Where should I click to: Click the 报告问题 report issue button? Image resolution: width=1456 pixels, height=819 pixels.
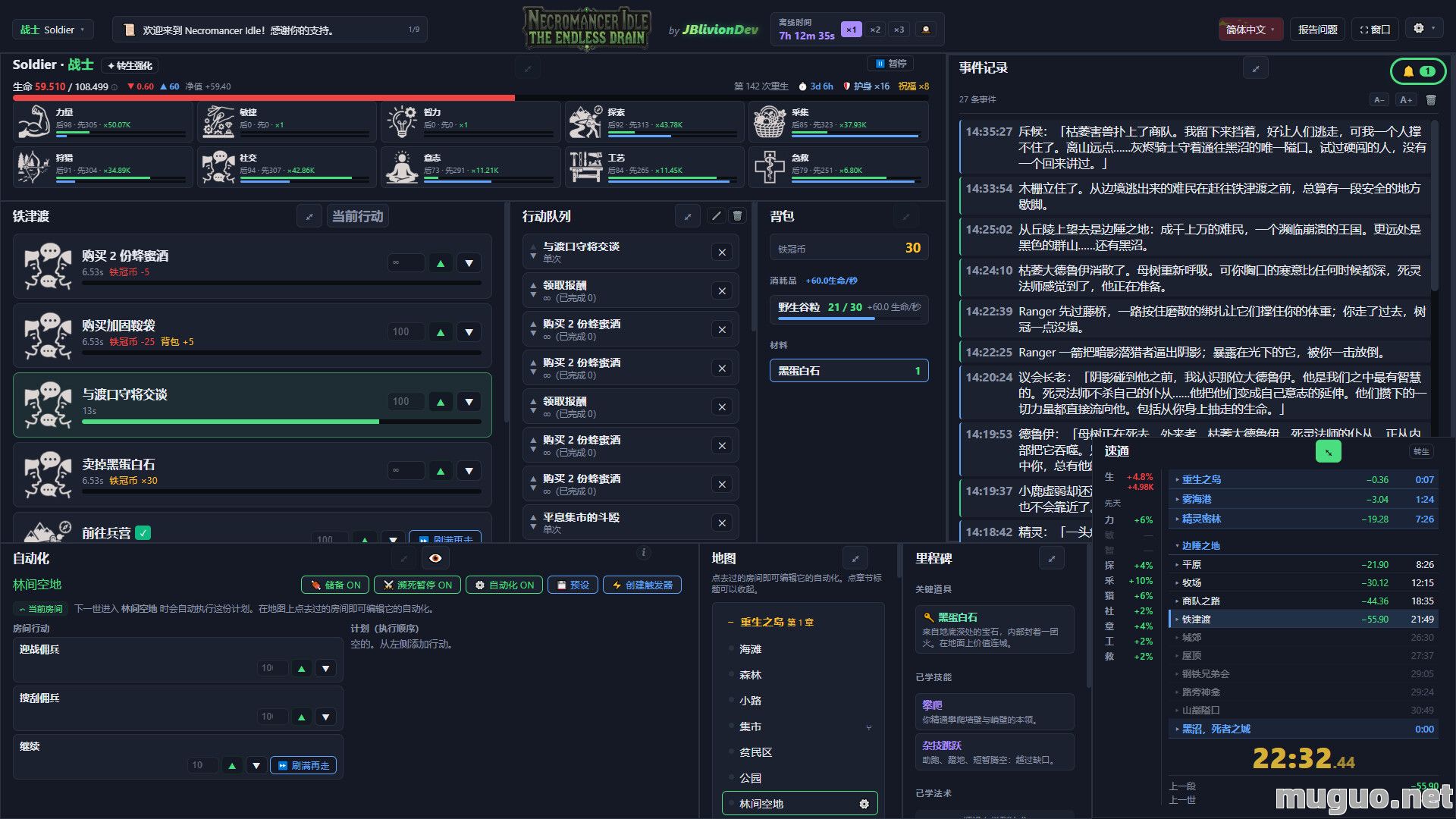1317,30
